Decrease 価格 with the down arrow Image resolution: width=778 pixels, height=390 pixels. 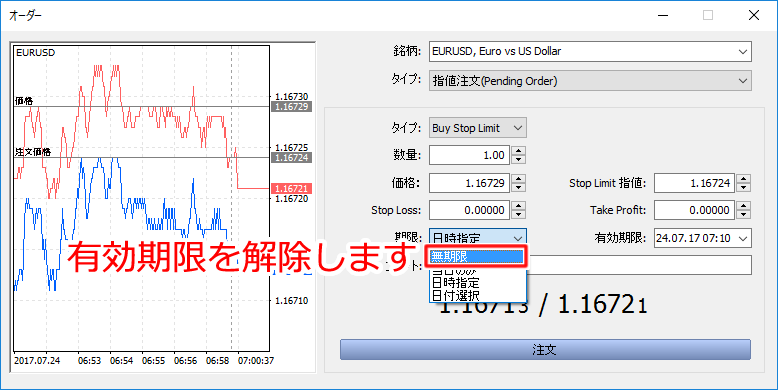[x=518, y=188]
